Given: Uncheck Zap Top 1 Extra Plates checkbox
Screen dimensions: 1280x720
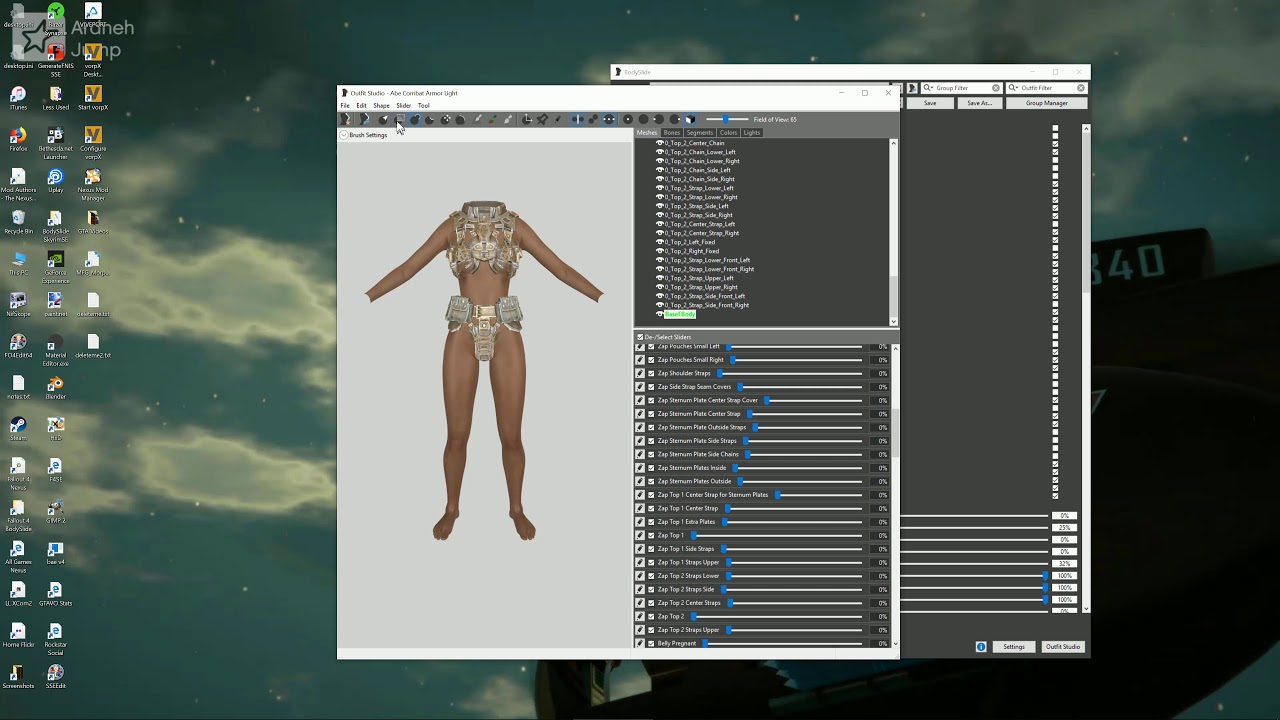Looking at the screenshot, I should coord(651,522).
